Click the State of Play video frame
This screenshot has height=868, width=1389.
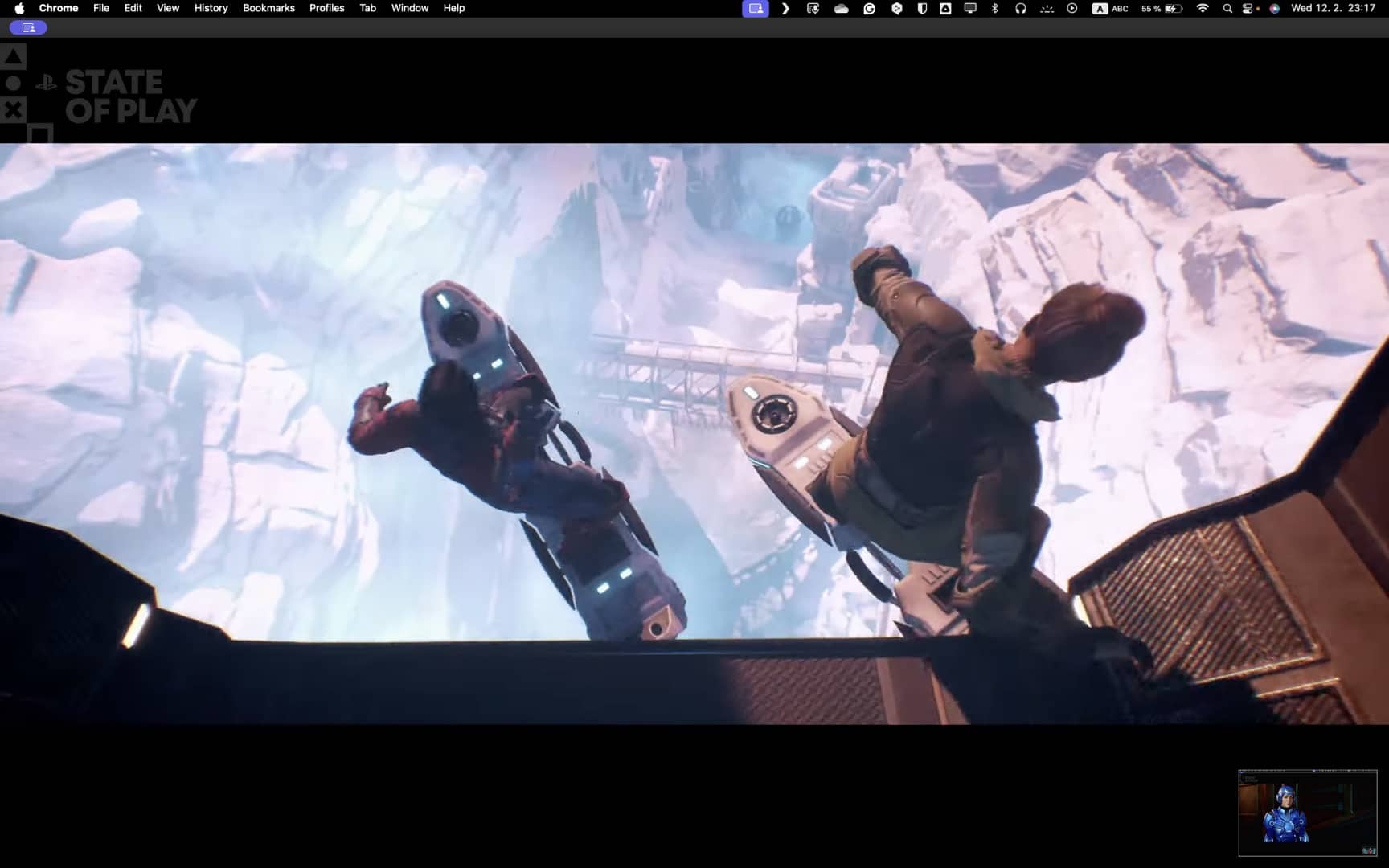[694, 434]
